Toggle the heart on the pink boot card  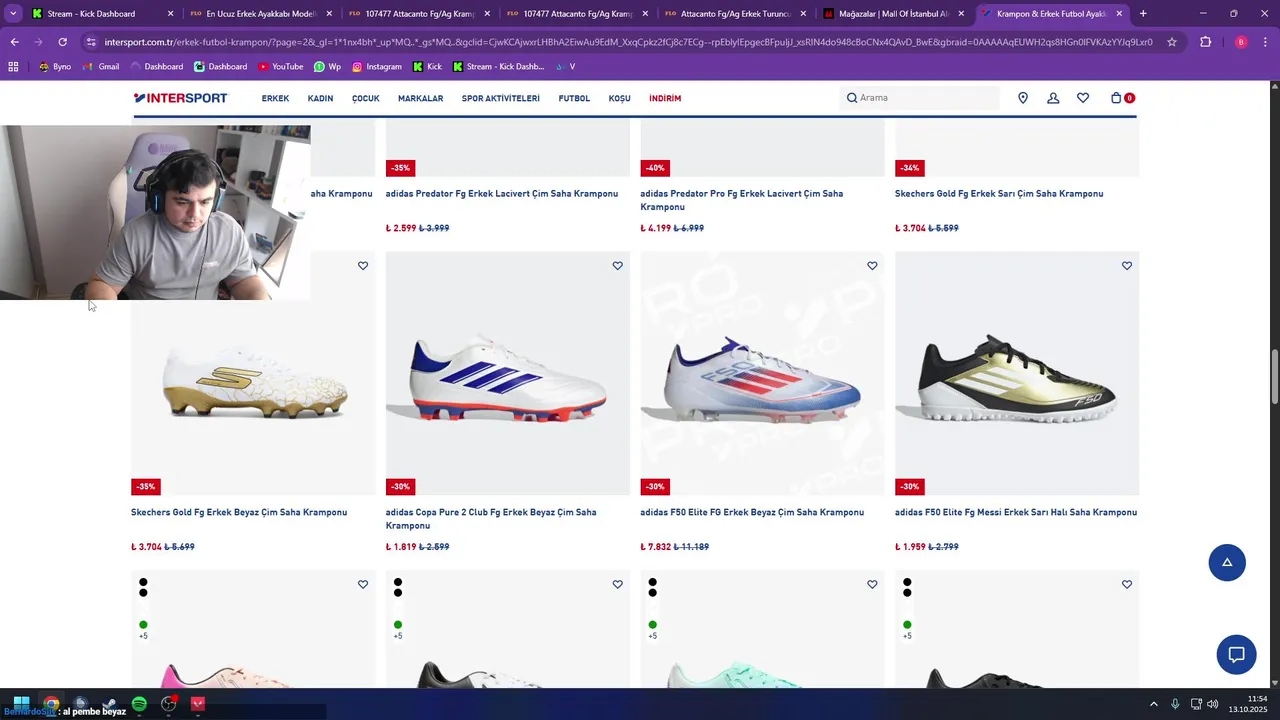(363, 584)
